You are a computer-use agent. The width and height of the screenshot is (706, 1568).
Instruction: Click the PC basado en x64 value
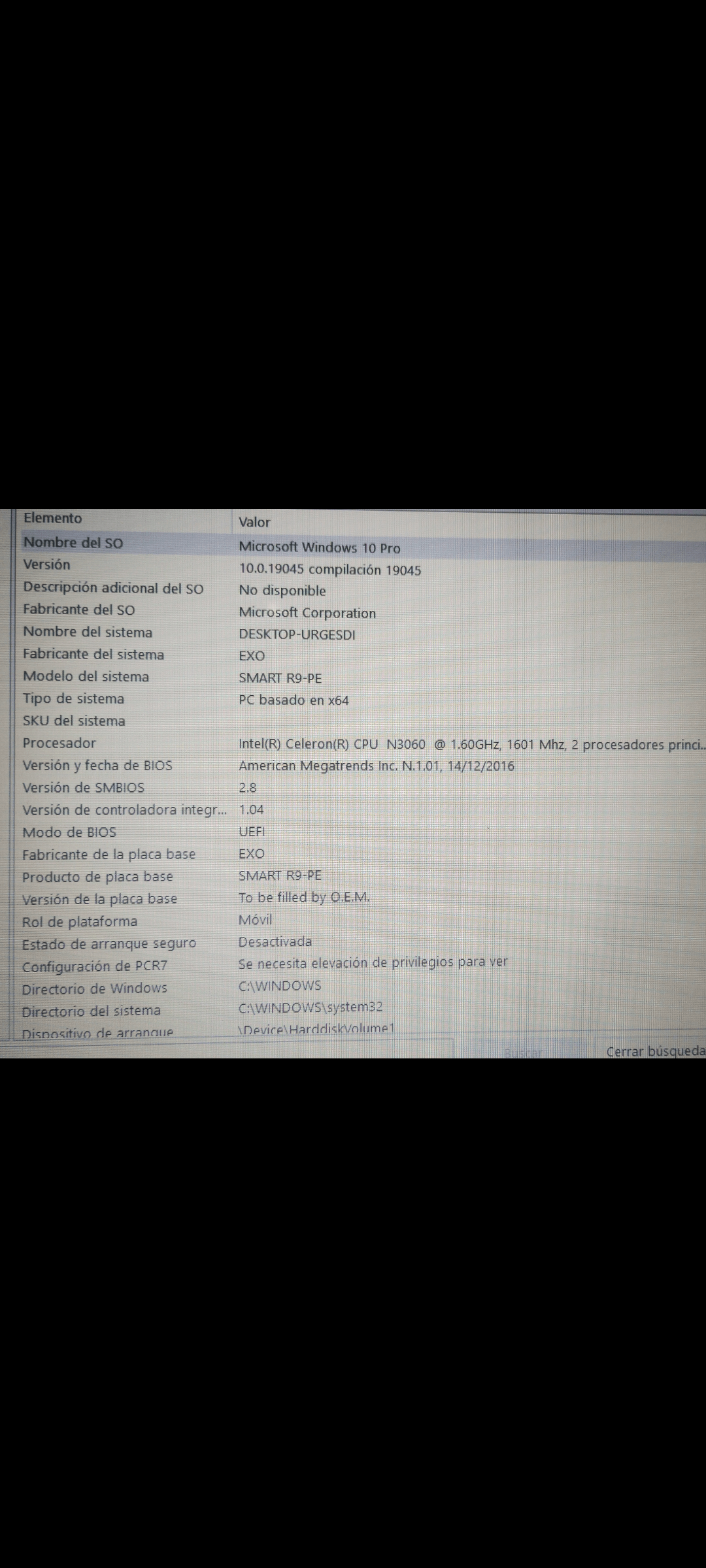coord(294,700)
